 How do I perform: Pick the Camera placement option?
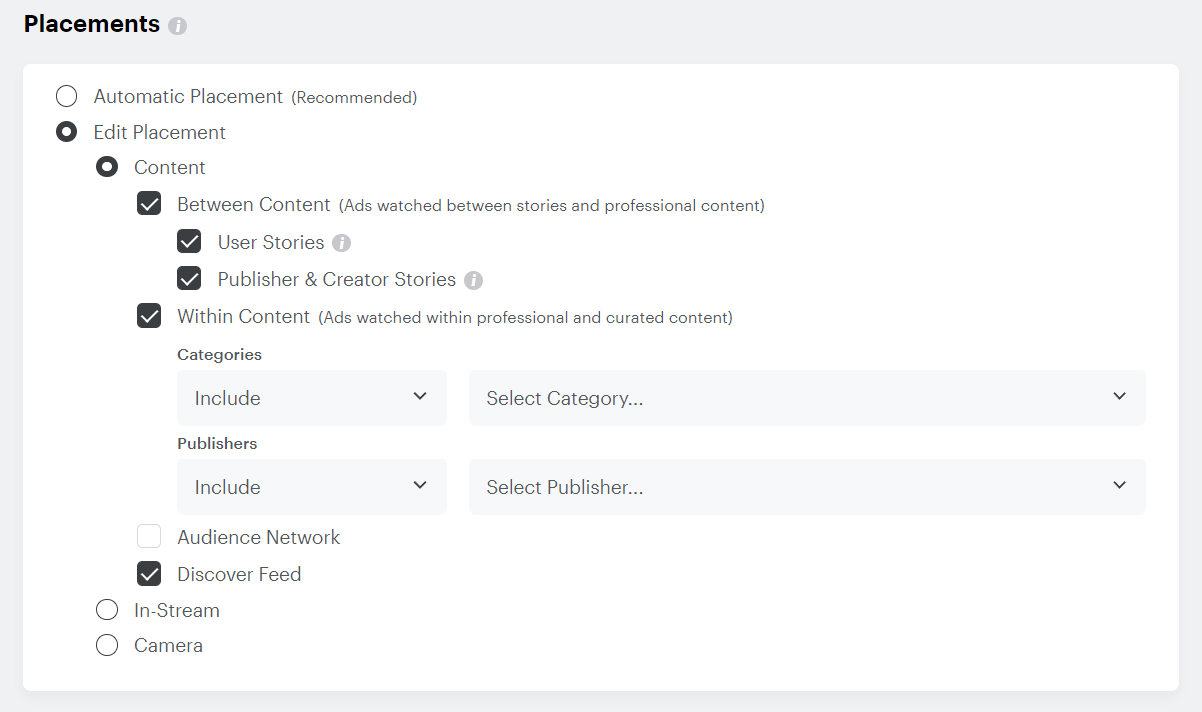[107, 645]
